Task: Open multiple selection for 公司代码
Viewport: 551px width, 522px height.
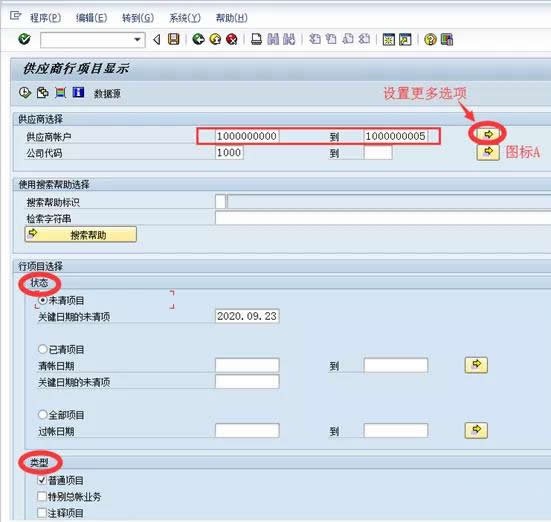Action: click(x=488, y=153)
